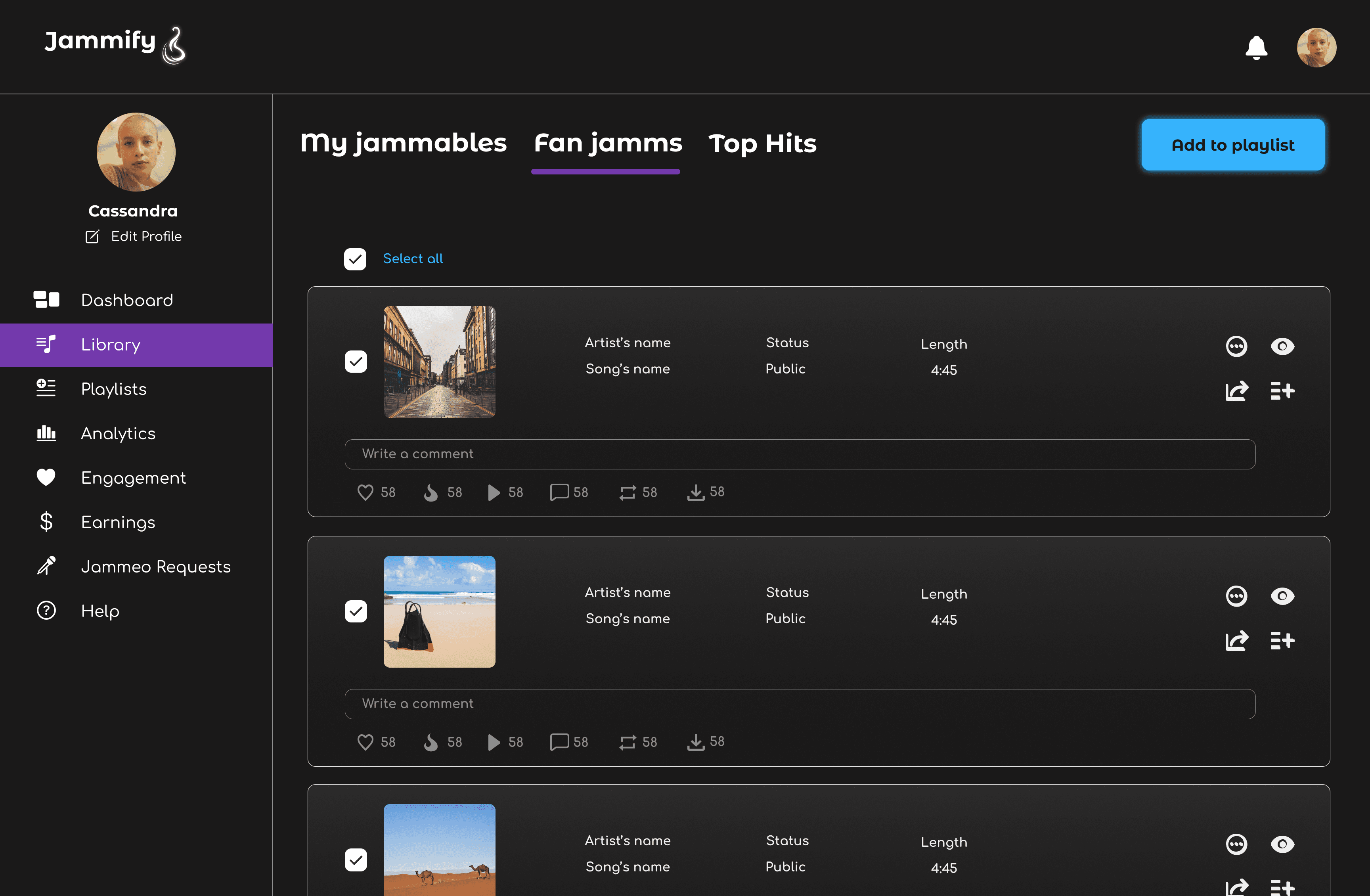Click the Cassandra profile name
Viewport: 1370px width, 896px height.
point(133,211)
